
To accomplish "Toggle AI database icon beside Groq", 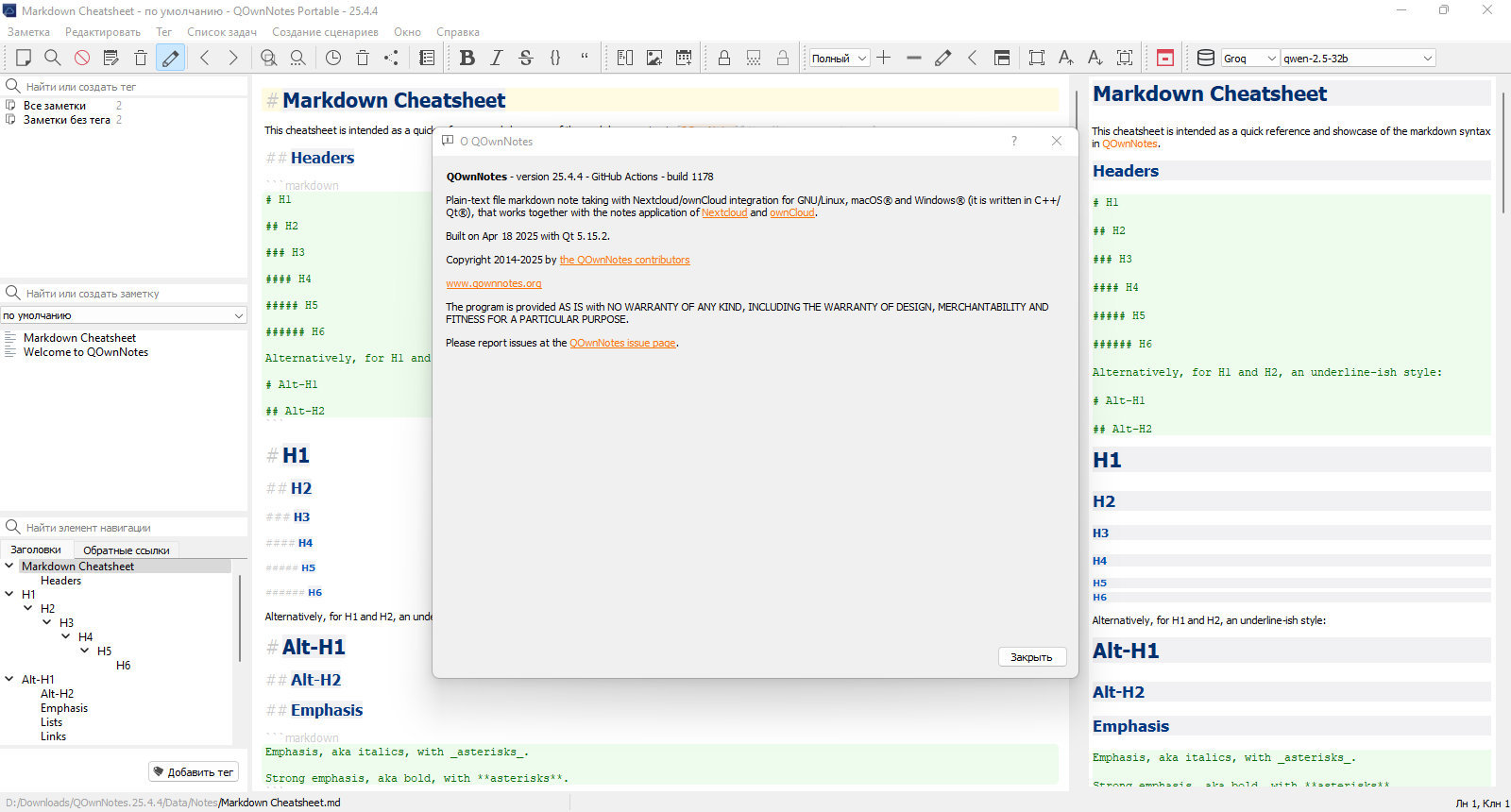I will point(1206,58).
